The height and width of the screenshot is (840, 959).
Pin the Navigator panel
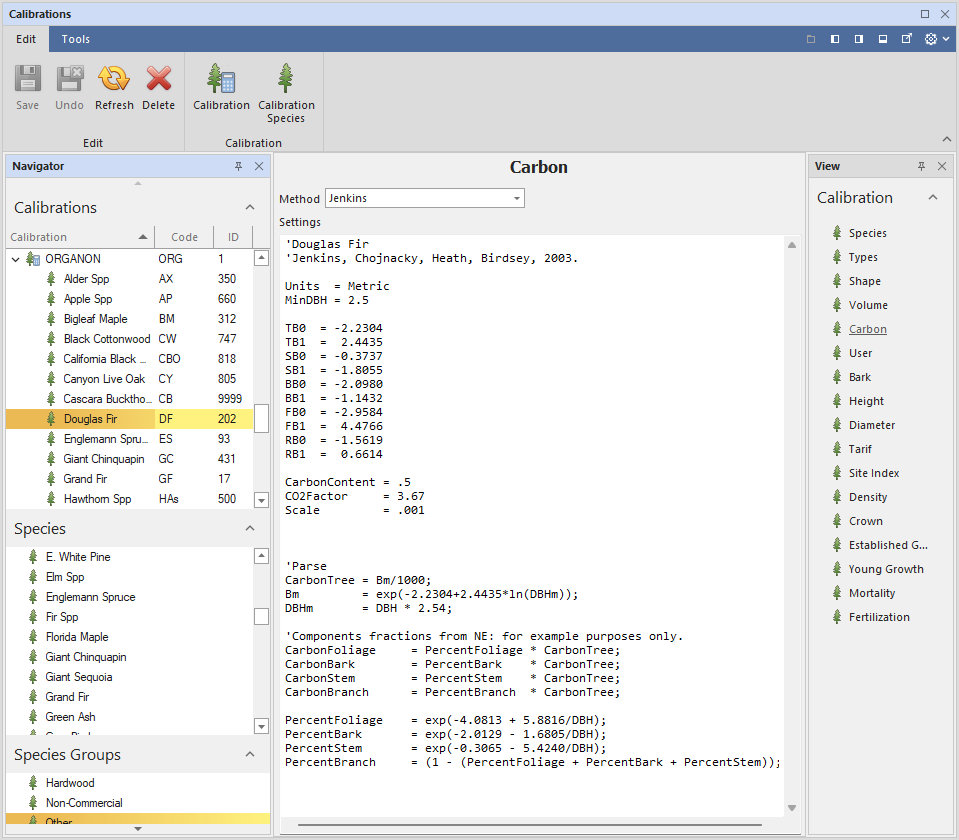click(x=239, y=166)
